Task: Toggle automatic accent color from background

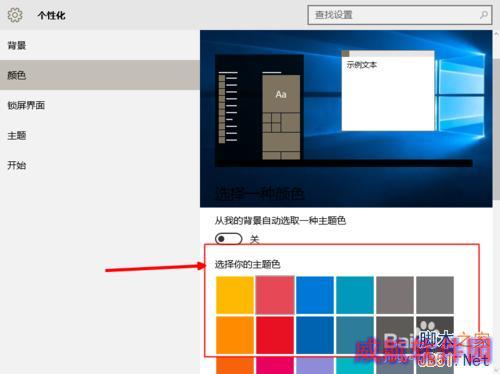Action: coord(229,239)
